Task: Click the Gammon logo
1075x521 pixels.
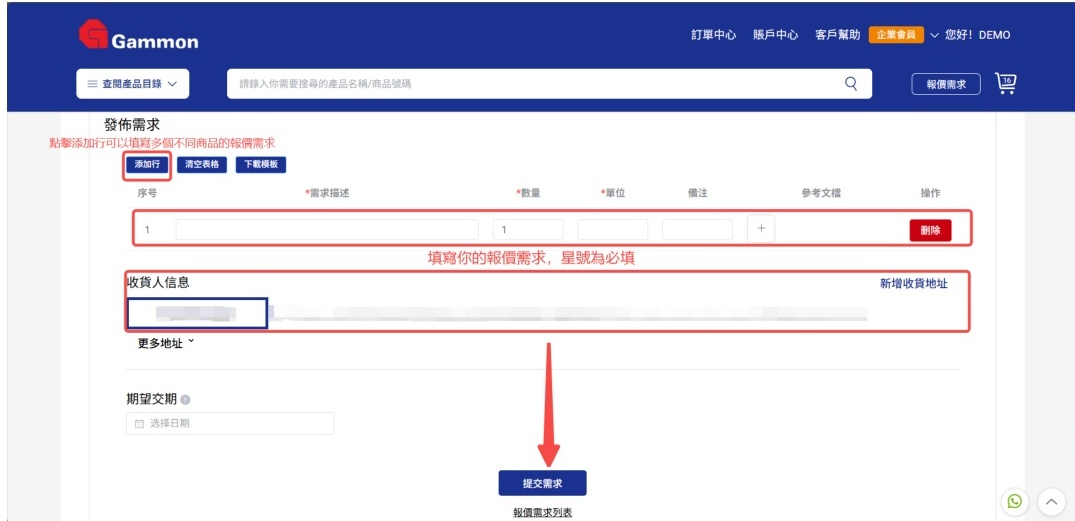Action: point(138,37)
